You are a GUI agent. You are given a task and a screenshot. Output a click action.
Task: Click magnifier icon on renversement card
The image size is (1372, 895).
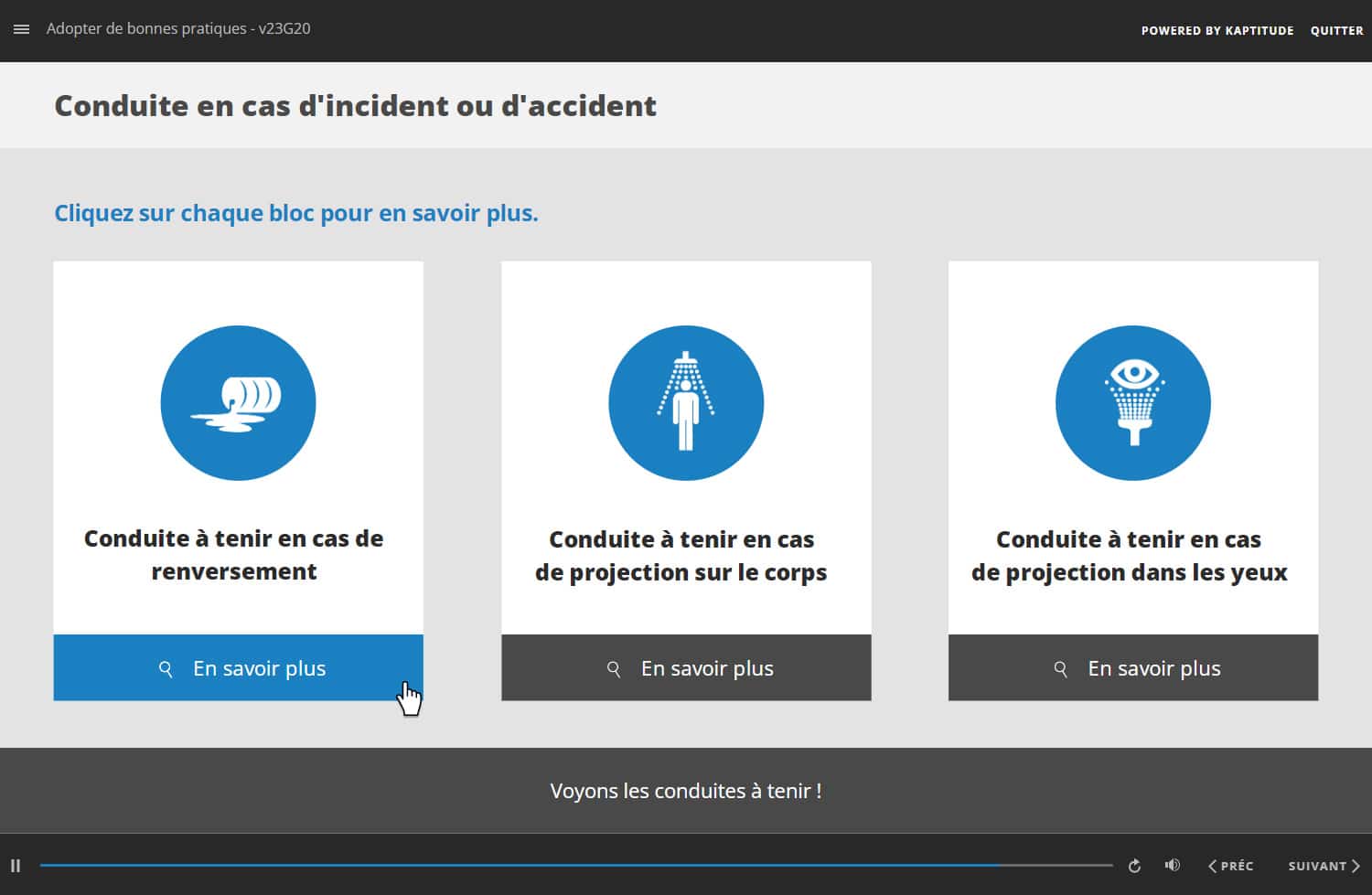coord(166,669)
